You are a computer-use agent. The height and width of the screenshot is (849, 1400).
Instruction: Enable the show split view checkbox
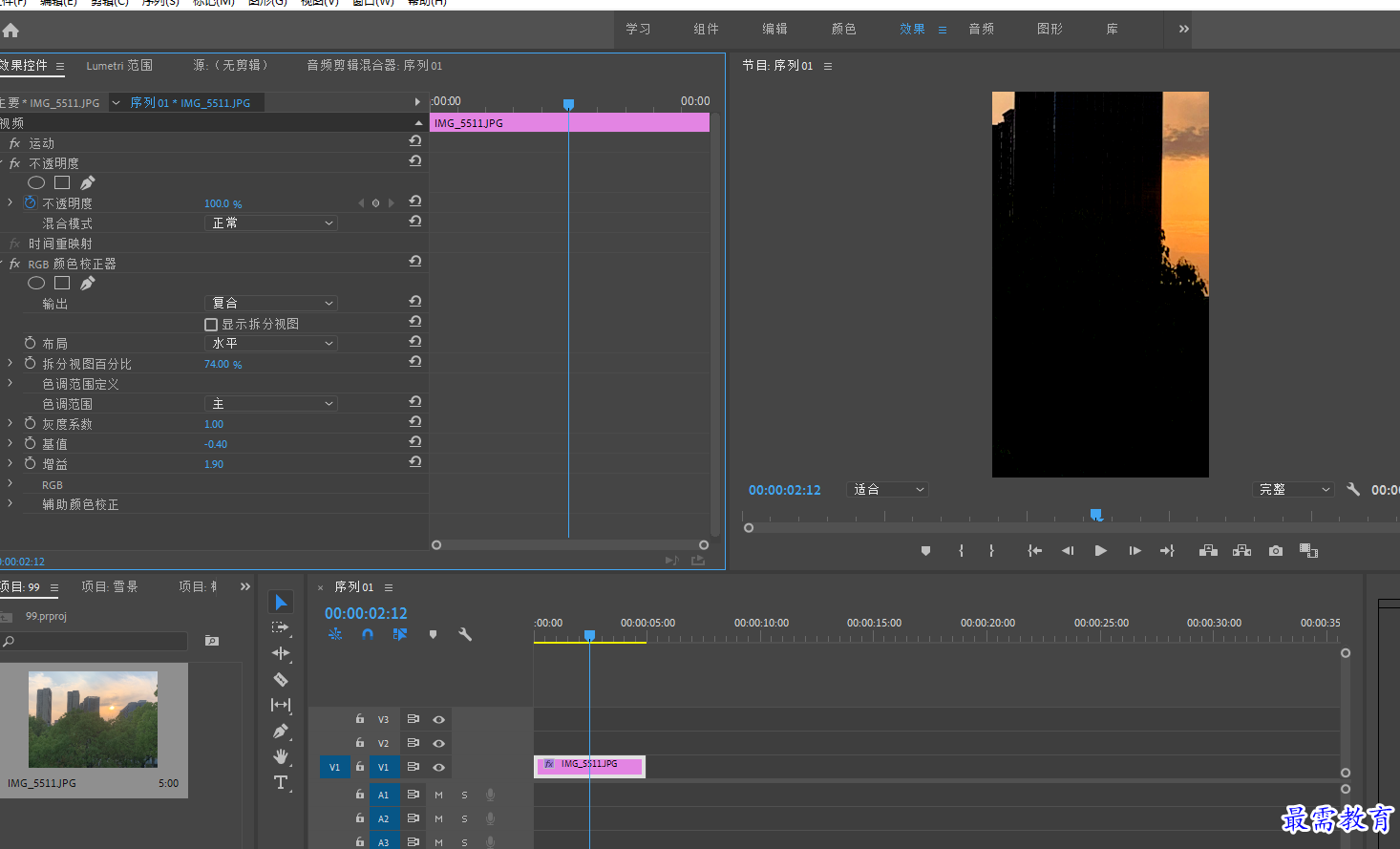(x=211, y=325)
